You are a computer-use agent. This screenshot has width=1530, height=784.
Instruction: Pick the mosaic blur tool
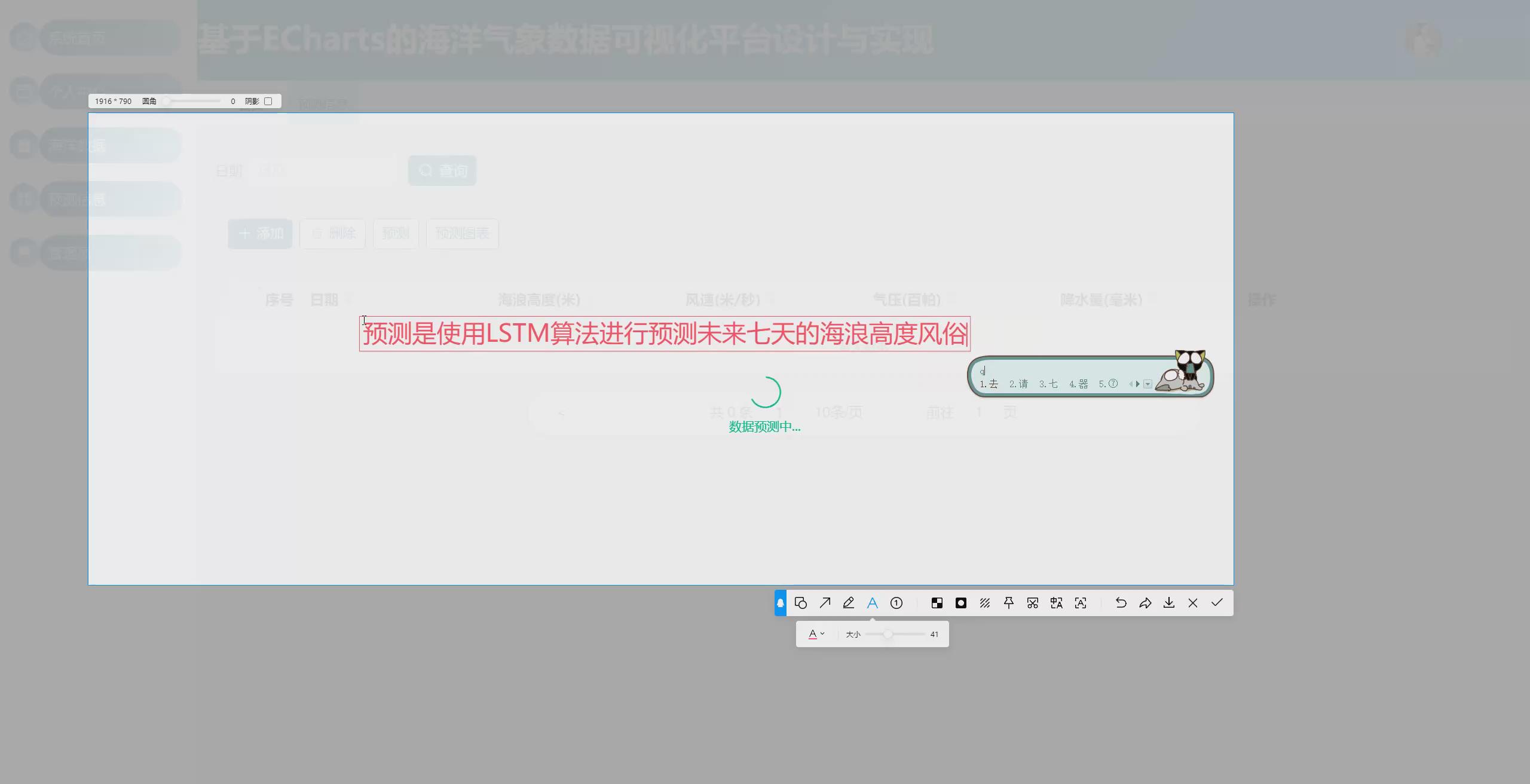pyautogui.click(x=937, y=603)
